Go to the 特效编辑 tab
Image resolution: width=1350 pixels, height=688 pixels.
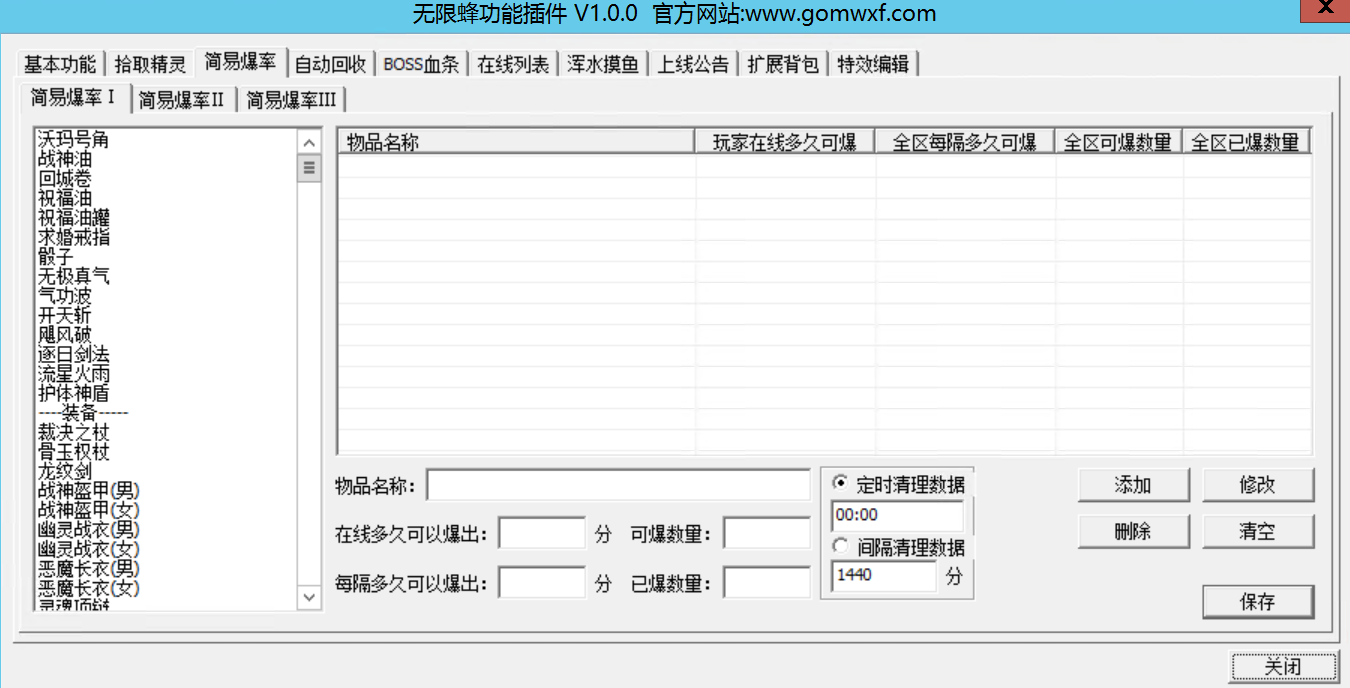[x=873, y=64]
